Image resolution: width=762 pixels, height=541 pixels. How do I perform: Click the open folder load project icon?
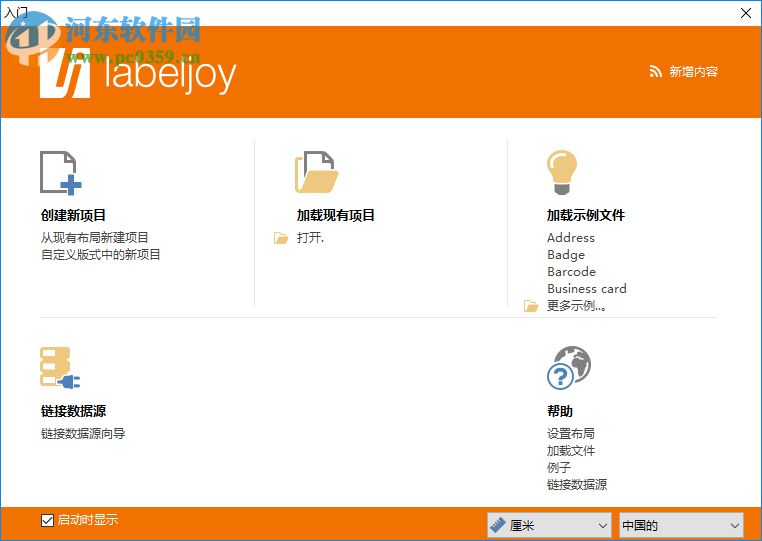coord(316,172)
